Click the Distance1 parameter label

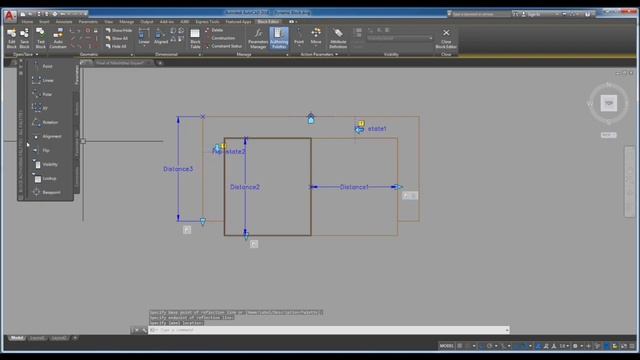(354, 187)
